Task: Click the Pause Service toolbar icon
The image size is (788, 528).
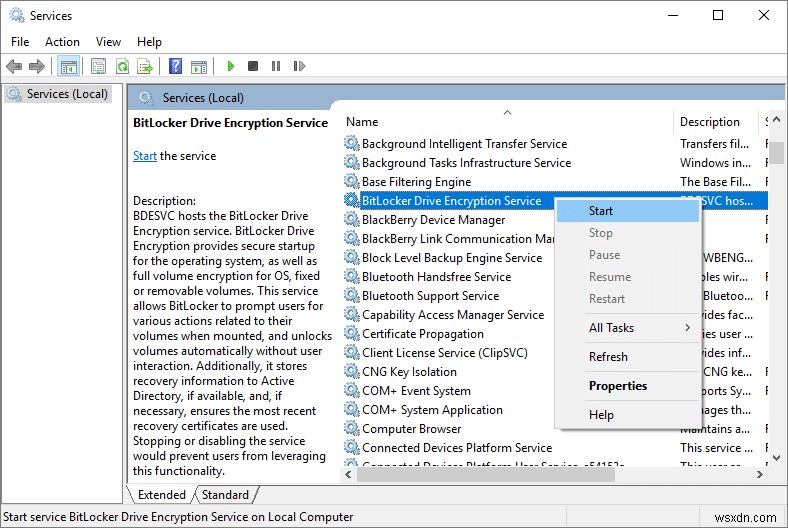Action: [276, 66]
